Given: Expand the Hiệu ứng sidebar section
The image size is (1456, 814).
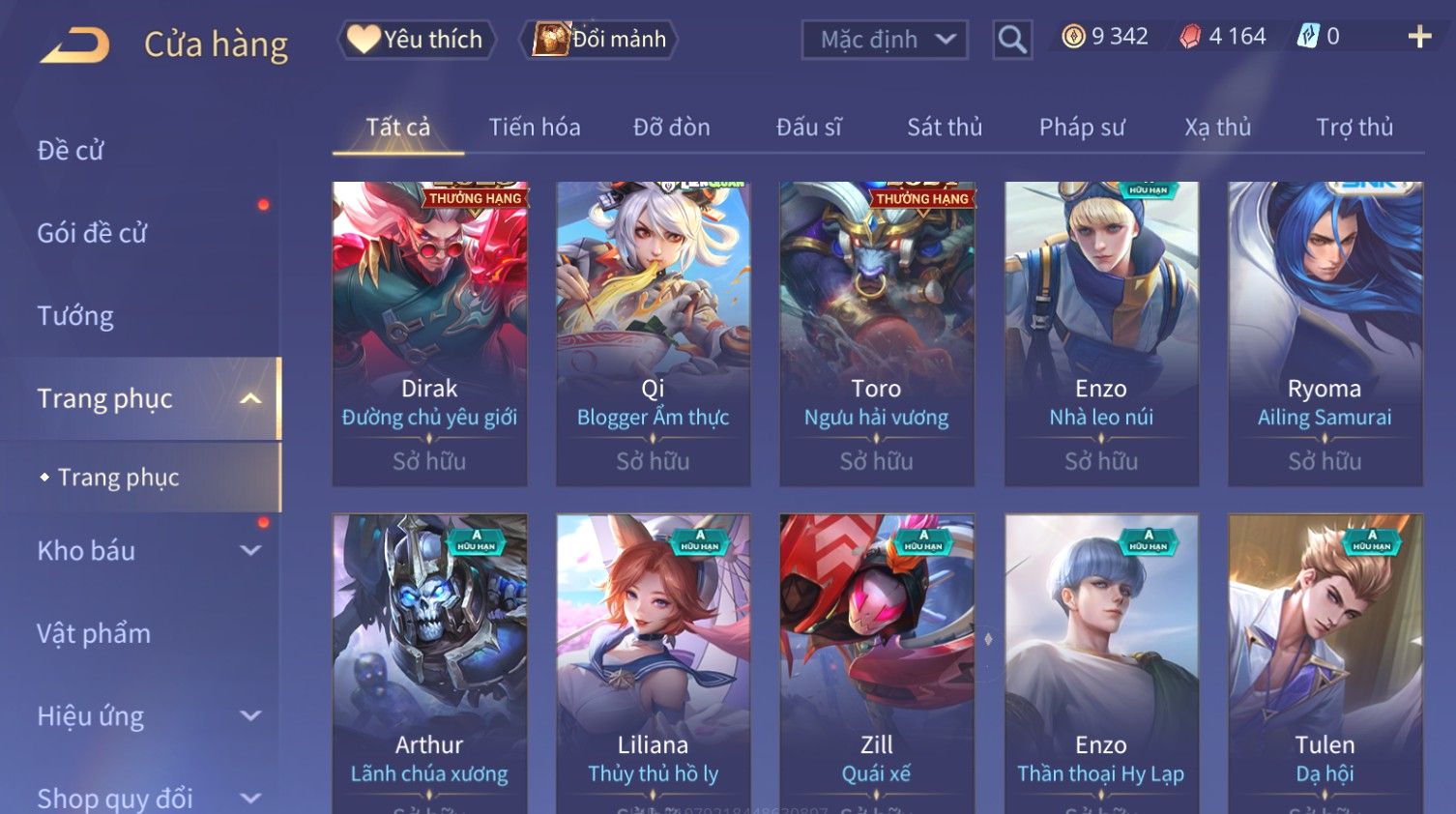Looking at the screenshot, I should 250,716.
